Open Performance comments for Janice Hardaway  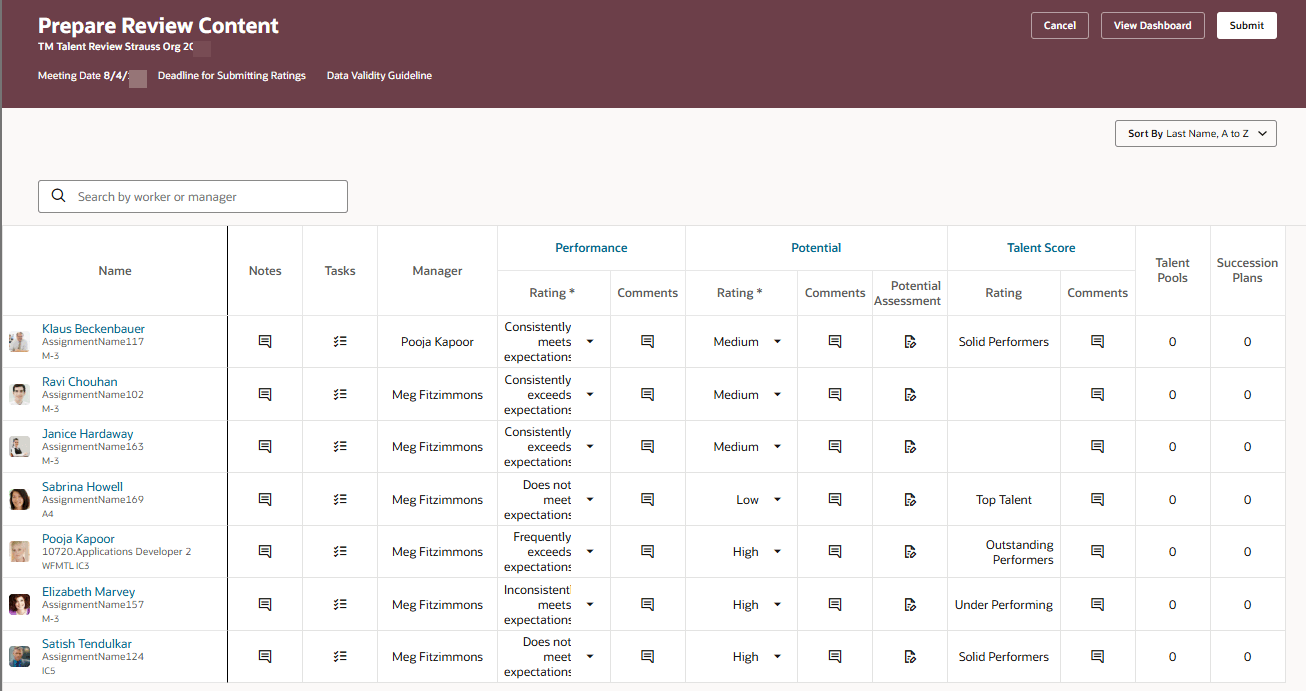click(647, 446)
